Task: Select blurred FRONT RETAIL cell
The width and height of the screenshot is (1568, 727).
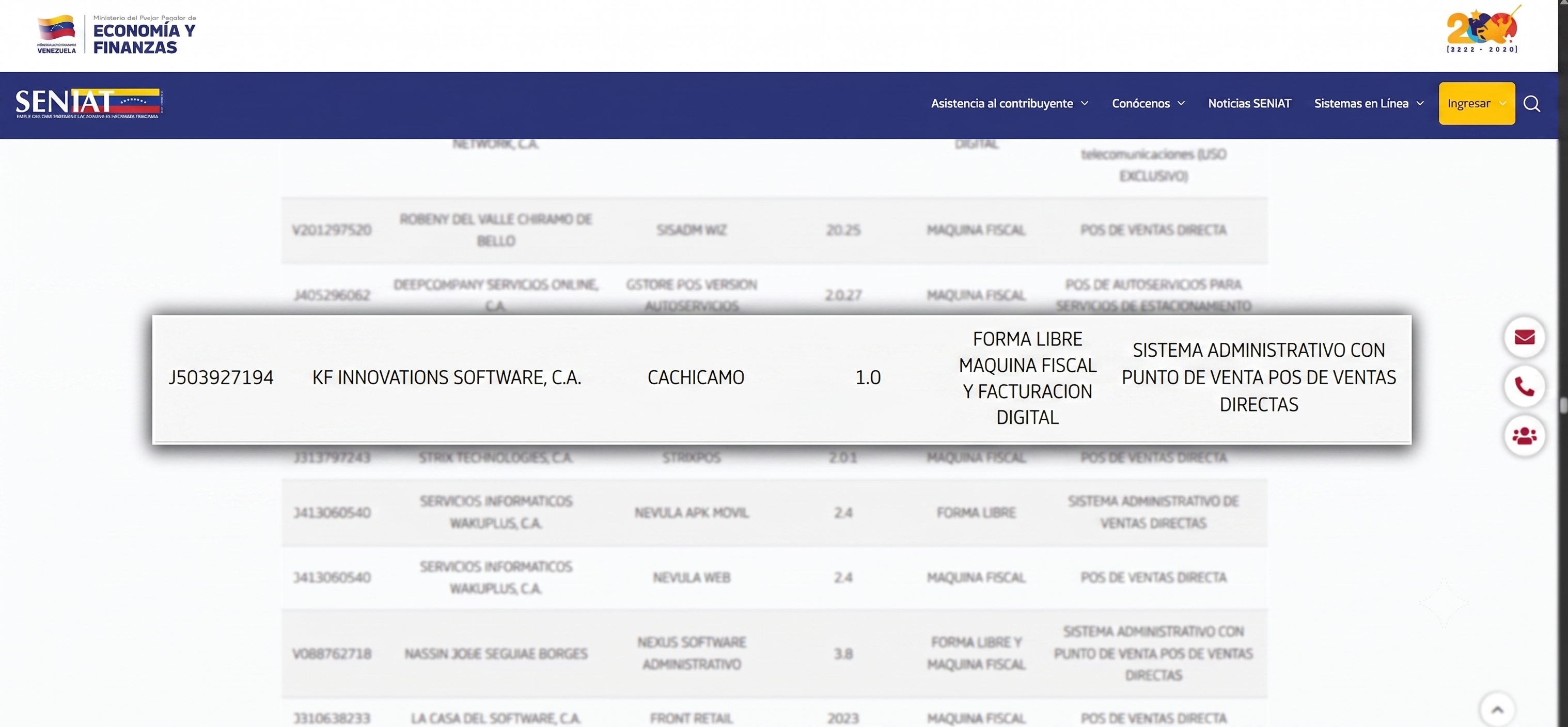Action: 692,719
